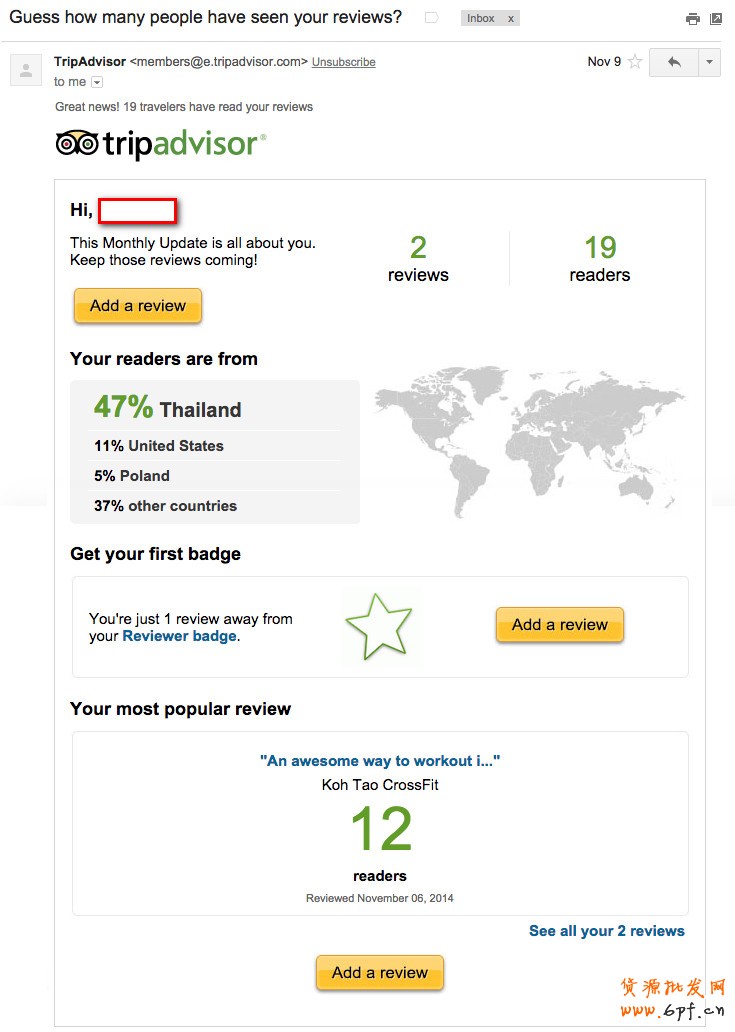Open the more options dropdown beside reply

[708, 62]
